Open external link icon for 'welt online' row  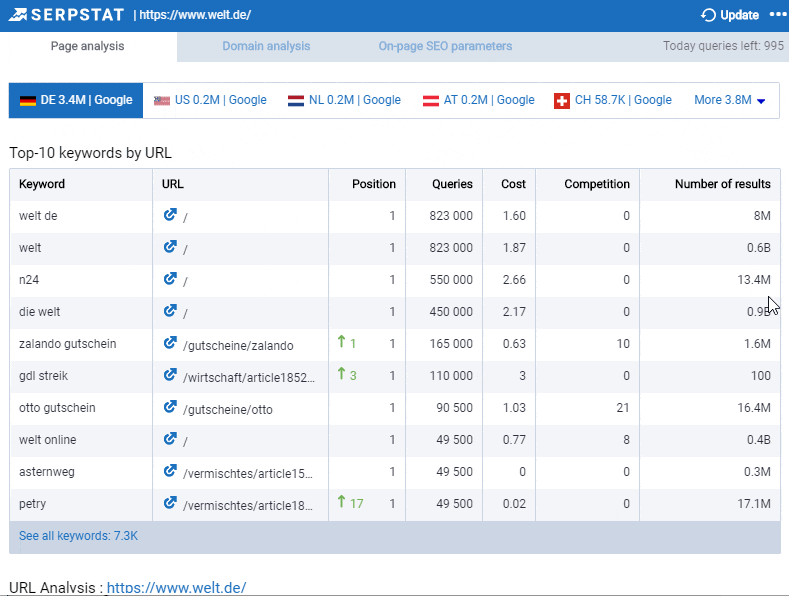coord(170,438)
